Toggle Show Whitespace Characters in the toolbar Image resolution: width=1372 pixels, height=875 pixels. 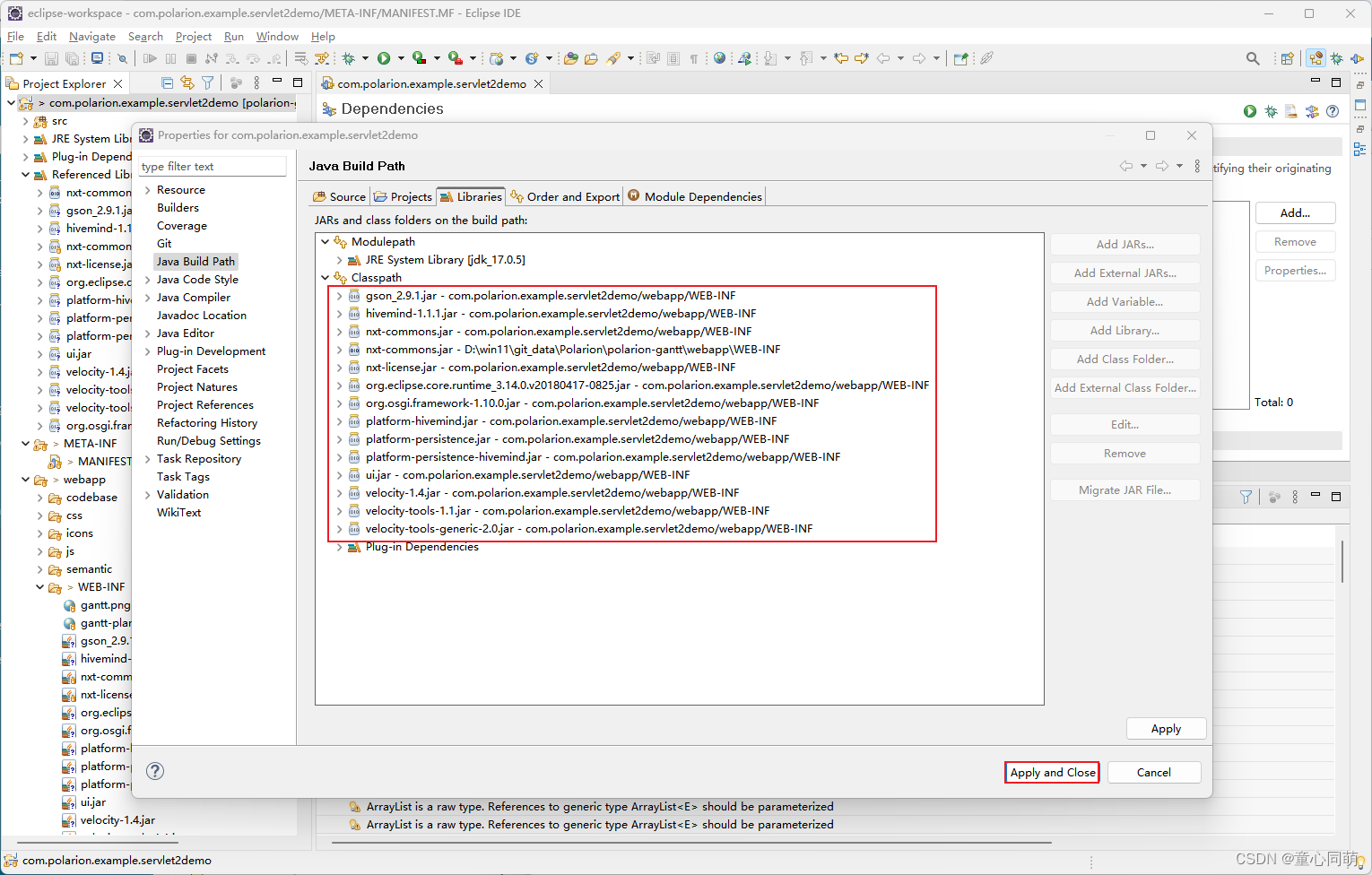695,57
